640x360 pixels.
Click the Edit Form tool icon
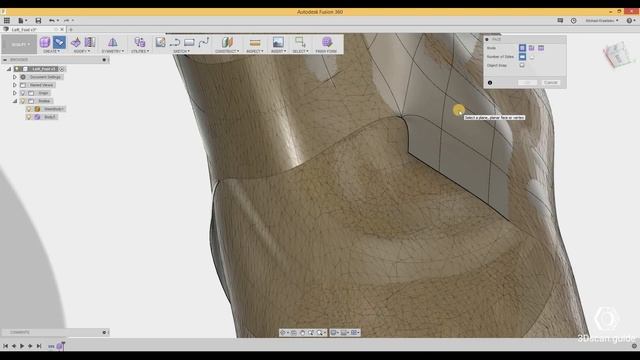[x=76, y=42]
